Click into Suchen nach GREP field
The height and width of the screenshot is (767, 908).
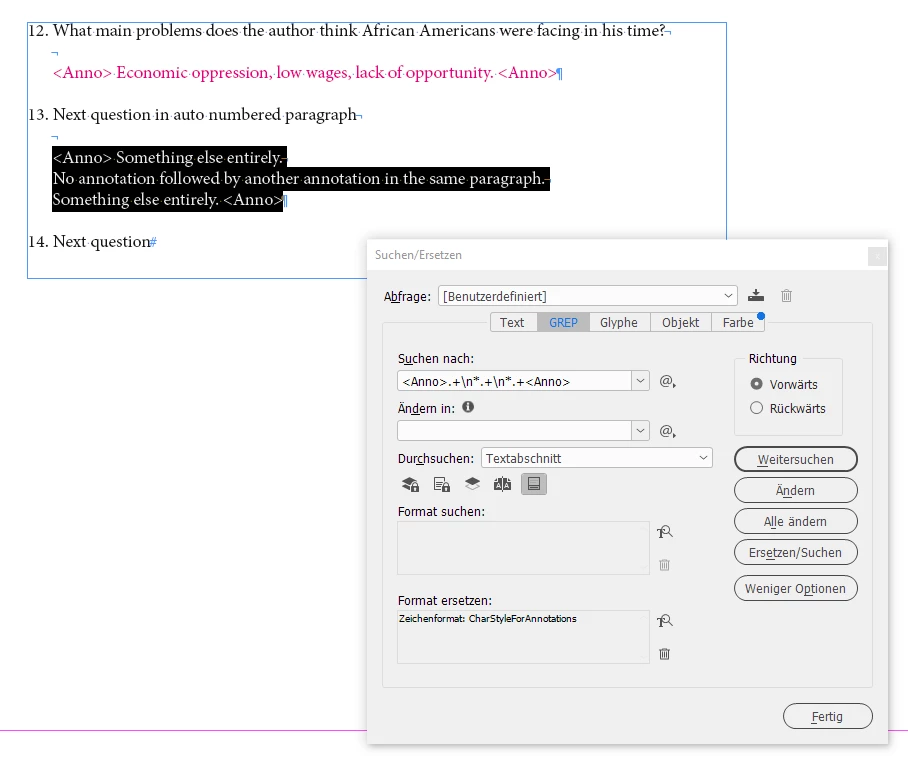point(514,381)
